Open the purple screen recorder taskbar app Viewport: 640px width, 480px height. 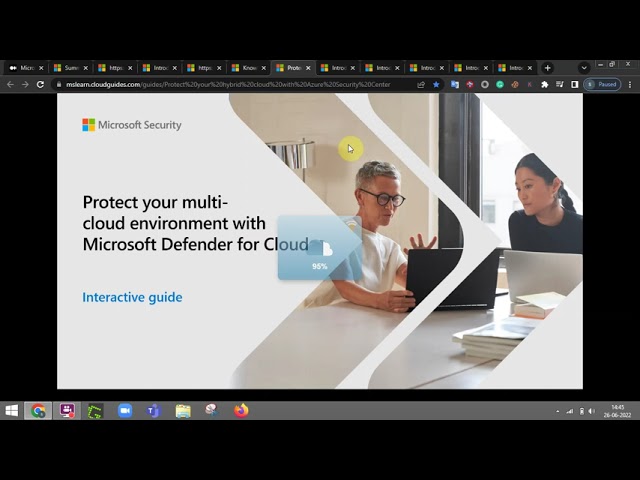(67, 411)
